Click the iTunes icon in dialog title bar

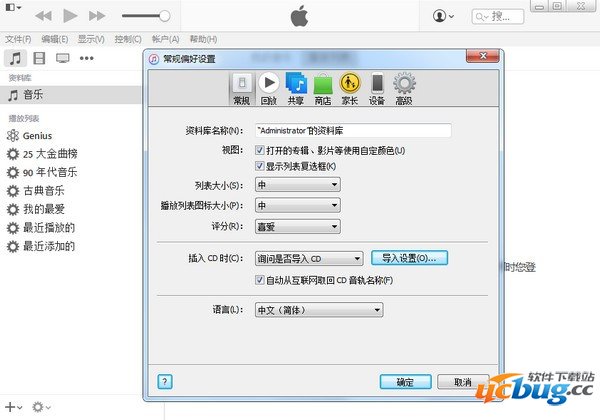point(154,59)
